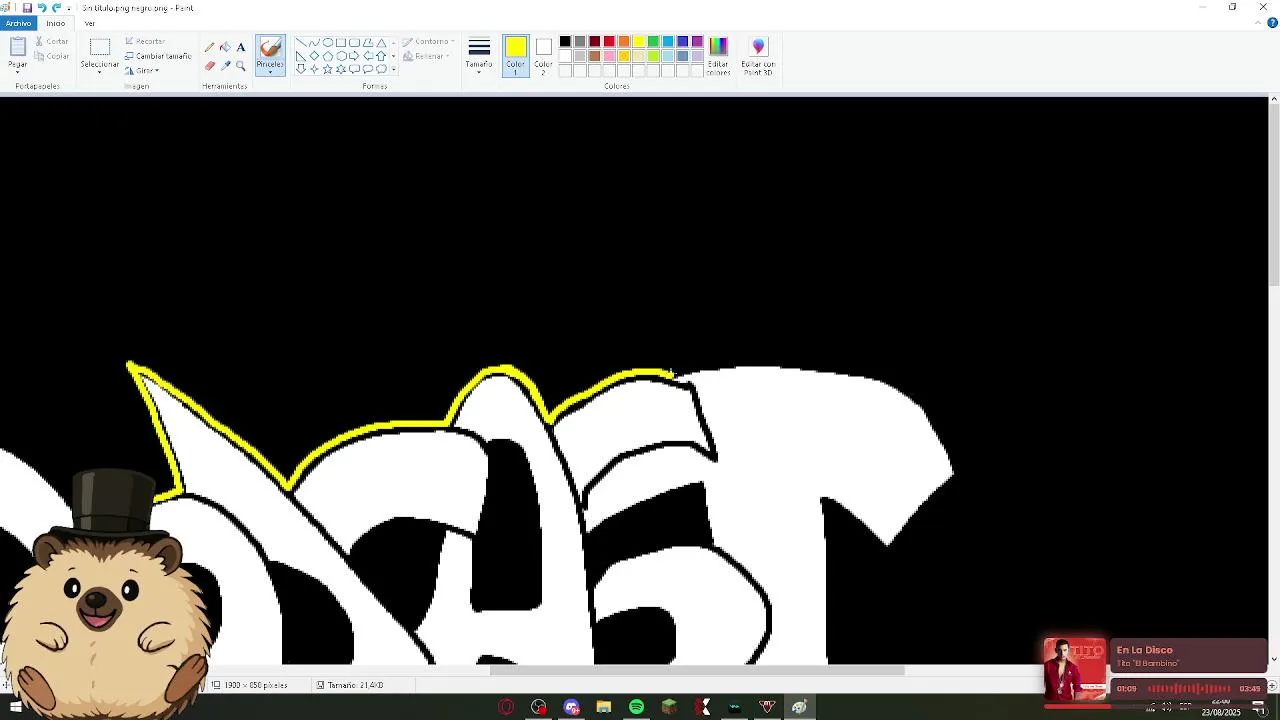Click the Save icon in quick access toolbar
Viewport: 1280px width, 720px height.
tap(27, 8)
